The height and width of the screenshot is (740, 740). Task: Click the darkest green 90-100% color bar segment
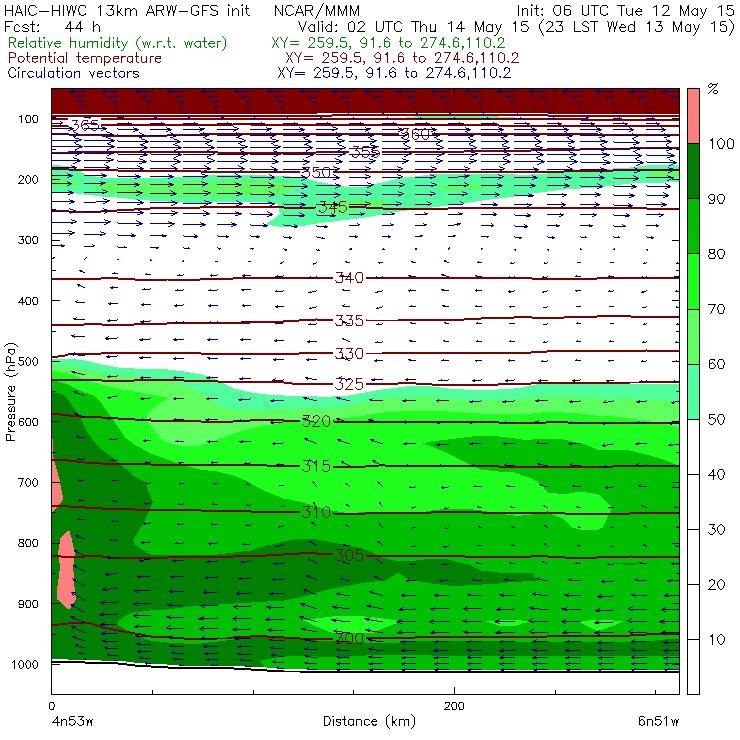pos(693,171)
